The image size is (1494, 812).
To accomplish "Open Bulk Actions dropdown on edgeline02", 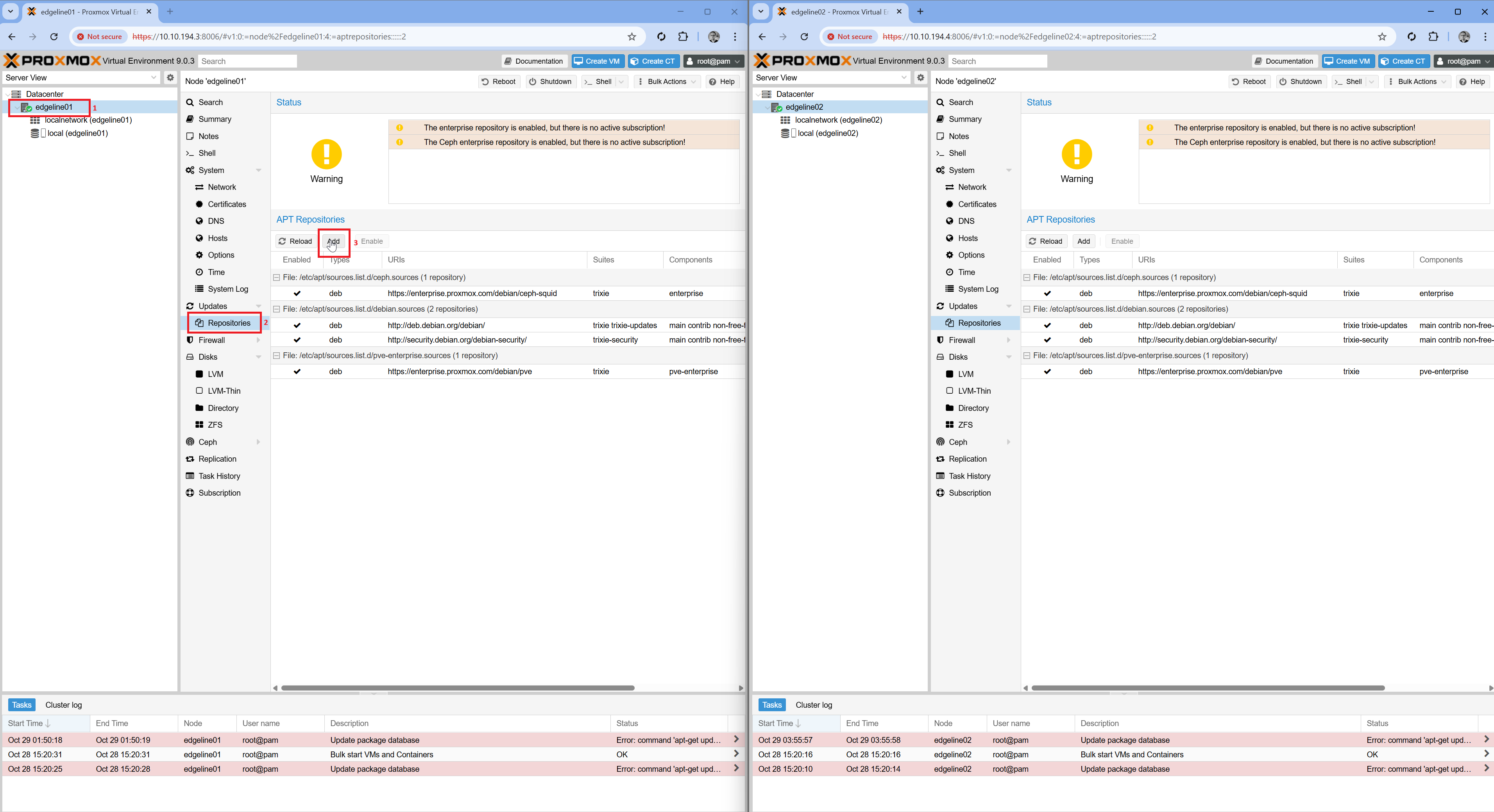I will click(1417, 82).
